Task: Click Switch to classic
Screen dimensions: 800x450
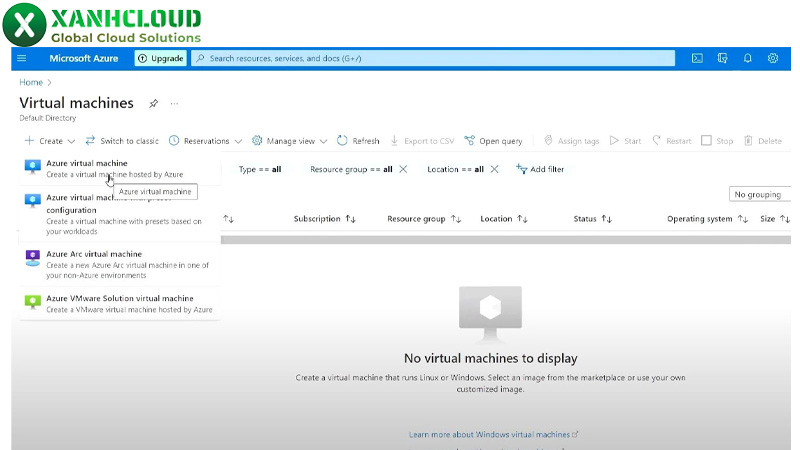Action: pos(122,141)
